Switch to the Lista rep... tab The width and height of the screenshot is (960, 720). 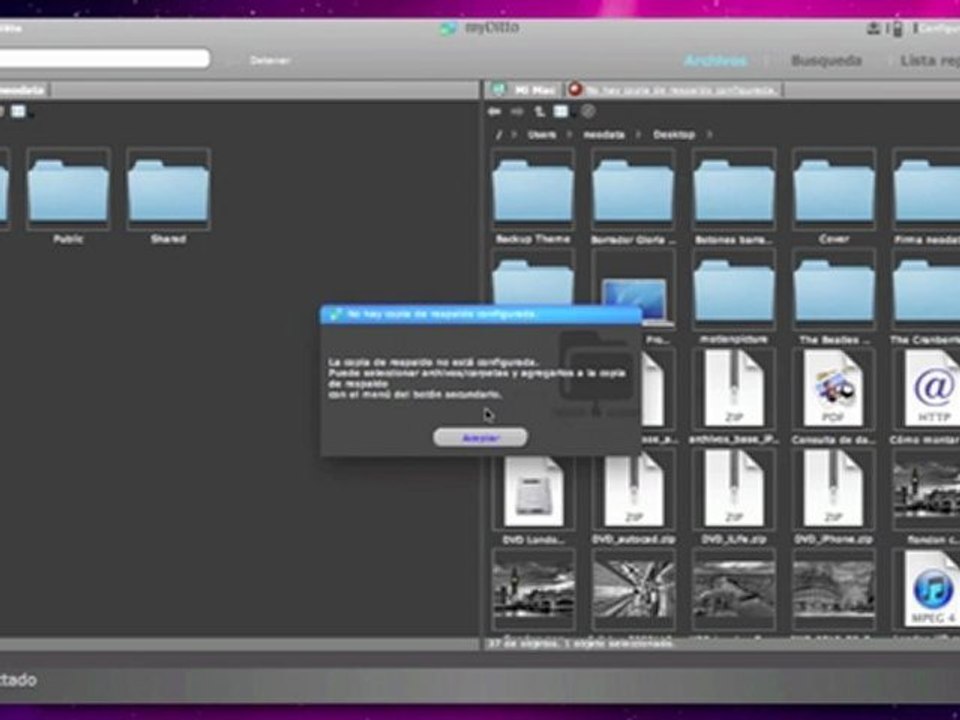pos(929,60)
